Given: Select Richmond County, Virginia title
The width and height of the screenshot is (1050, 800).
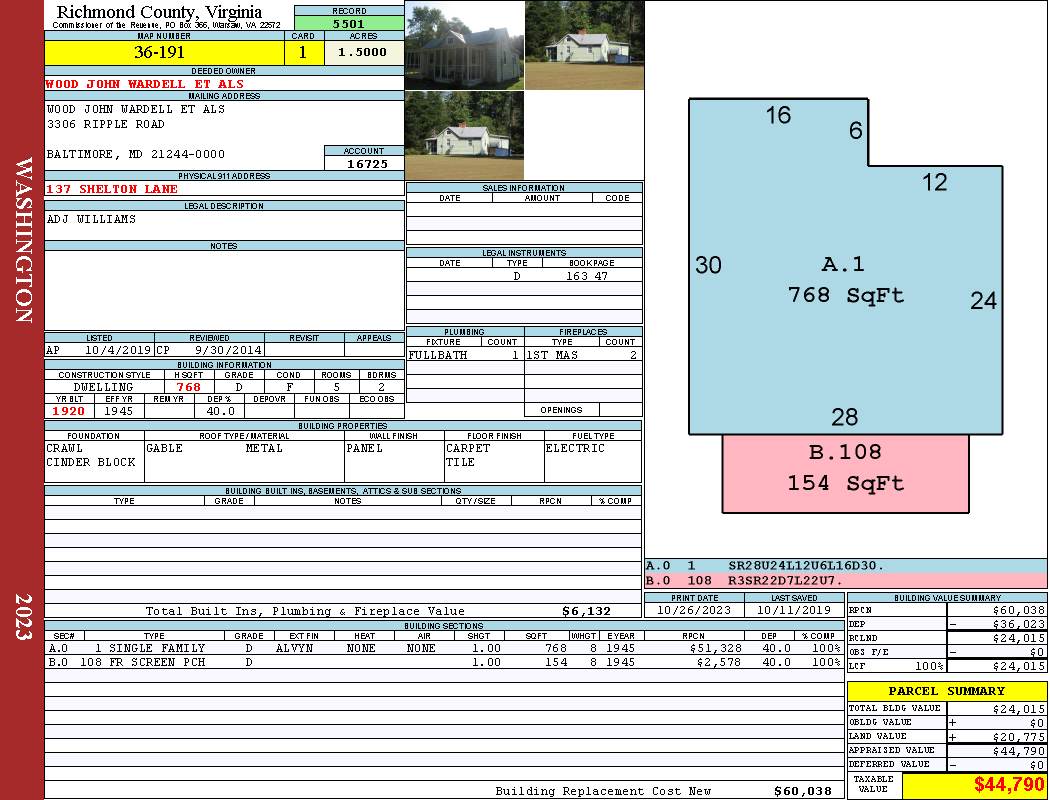Looking at the screenshot, I should (159, 11).
